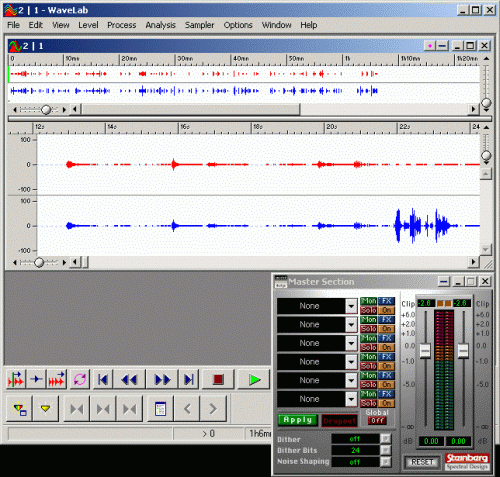Click the WaveLab application icon in title bar
The image size is (500, 477).
tap(11, 10)
